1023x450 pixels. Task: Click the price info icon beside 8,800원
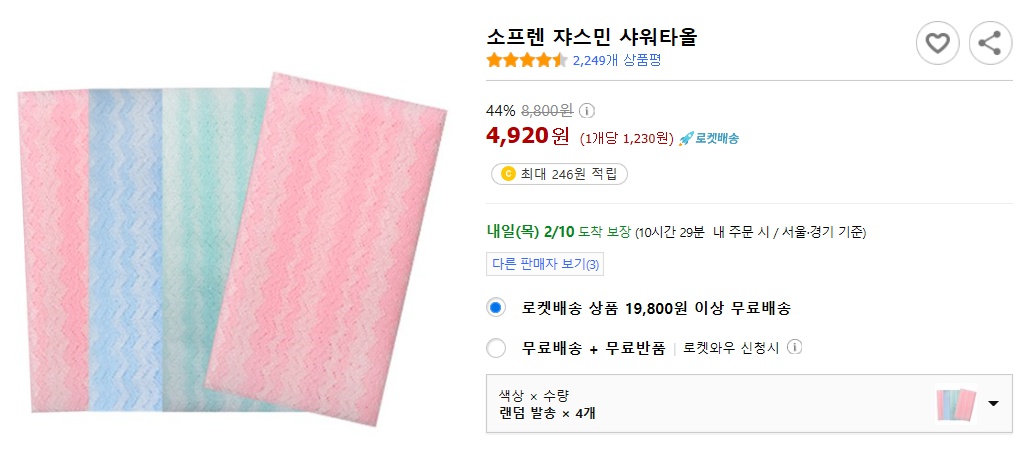(x=587, y=110)
